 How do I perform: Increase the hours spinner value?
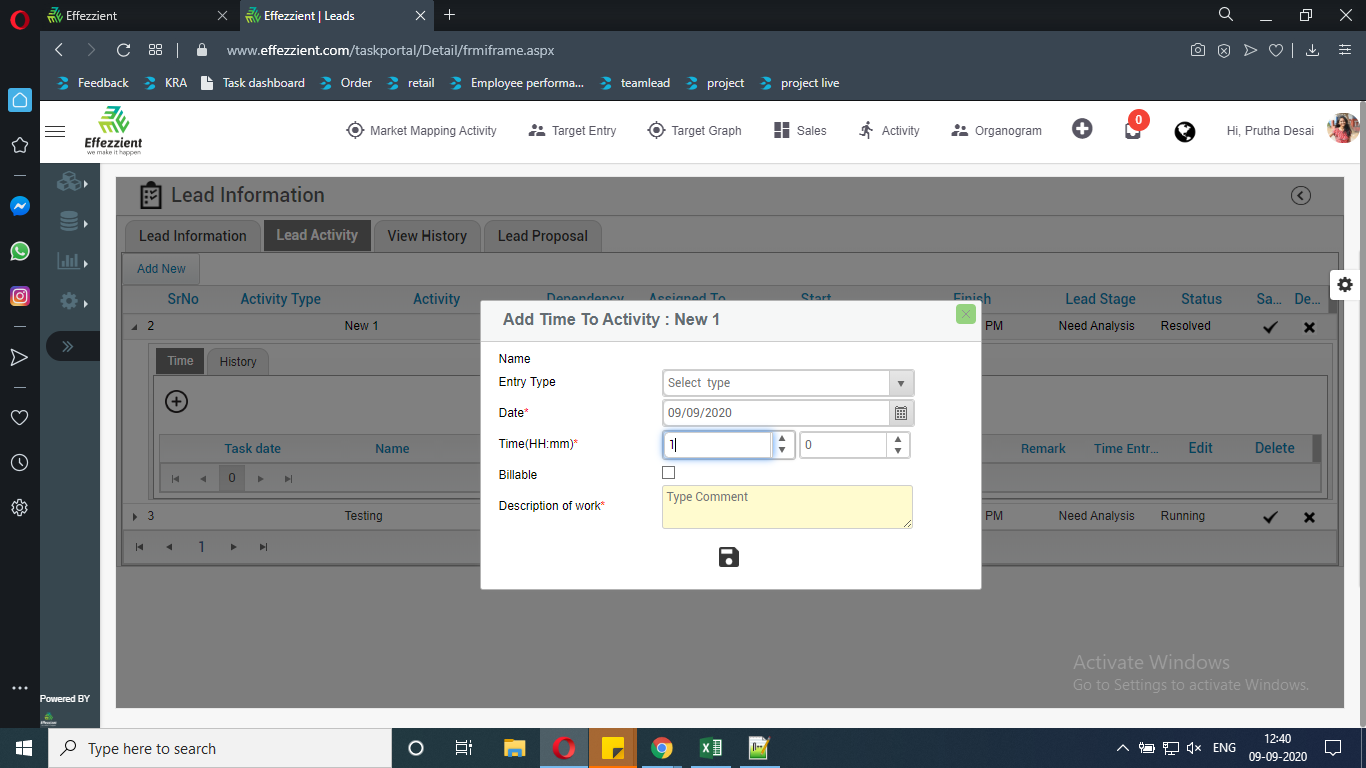tap(782, 439)
